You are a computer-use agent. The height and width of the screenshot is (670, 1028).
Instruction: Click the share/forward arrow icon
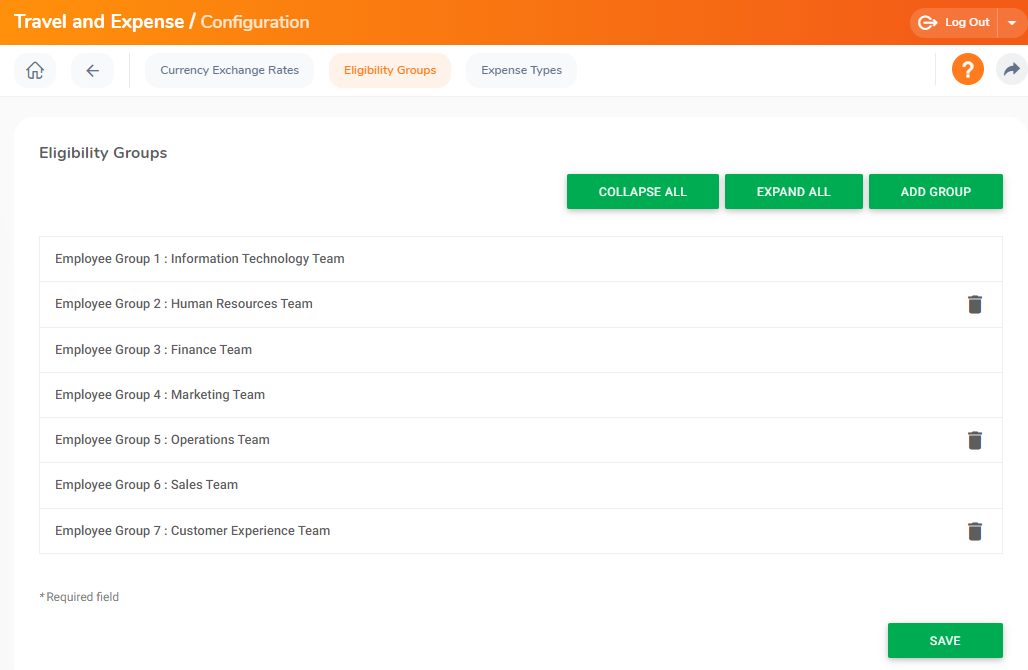1011,69
